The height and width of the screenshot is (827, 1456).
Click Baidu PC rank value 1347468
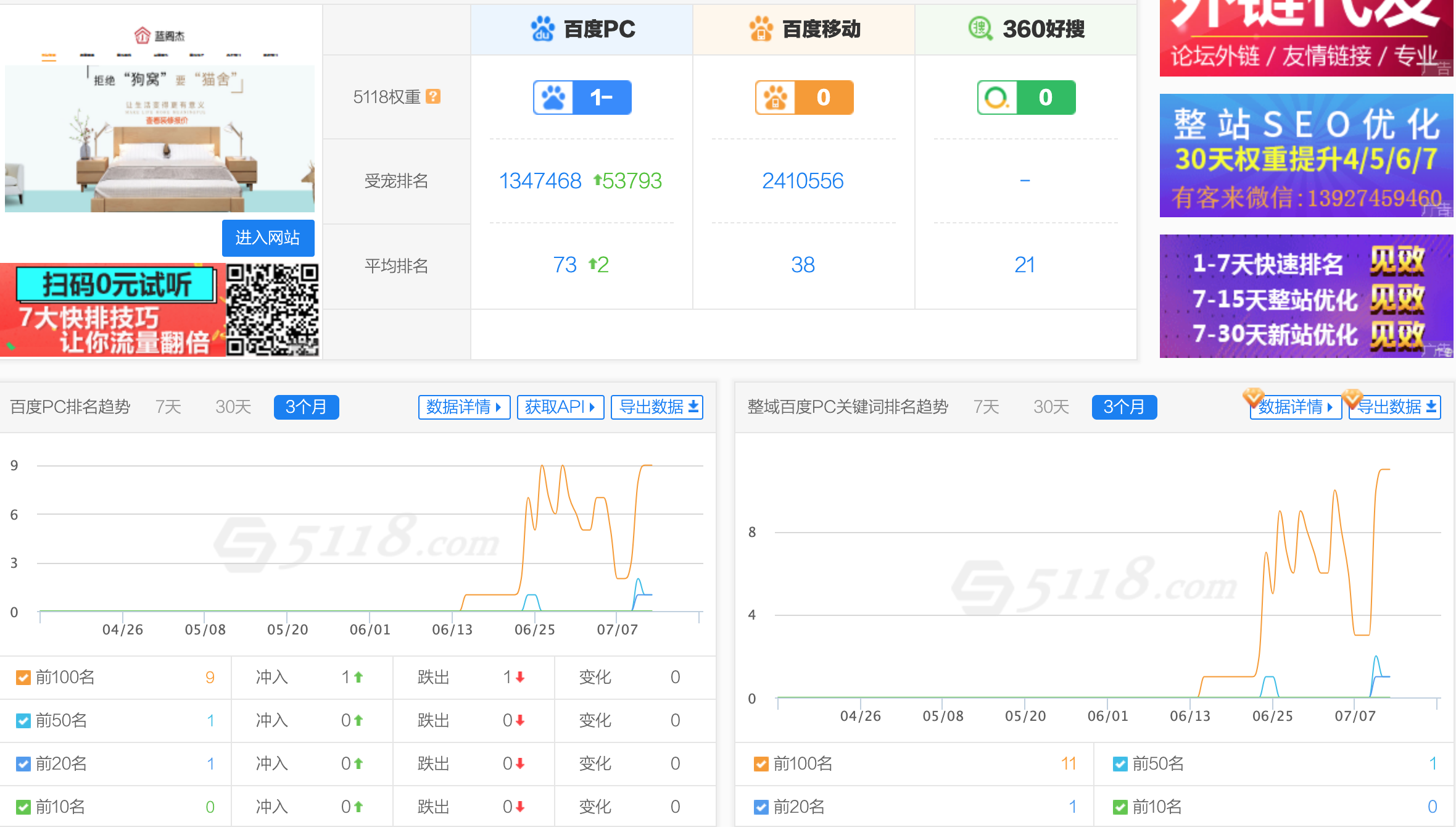click(540, 181)
